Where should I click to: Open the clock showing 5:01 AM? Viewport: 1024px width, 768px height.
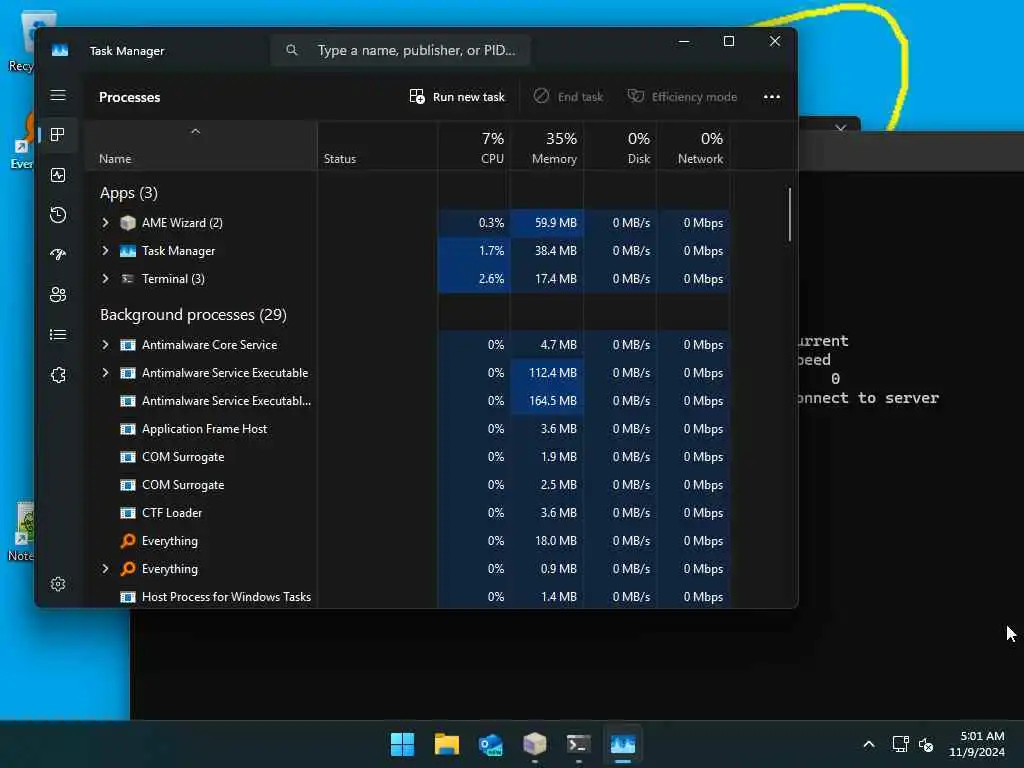977,744
